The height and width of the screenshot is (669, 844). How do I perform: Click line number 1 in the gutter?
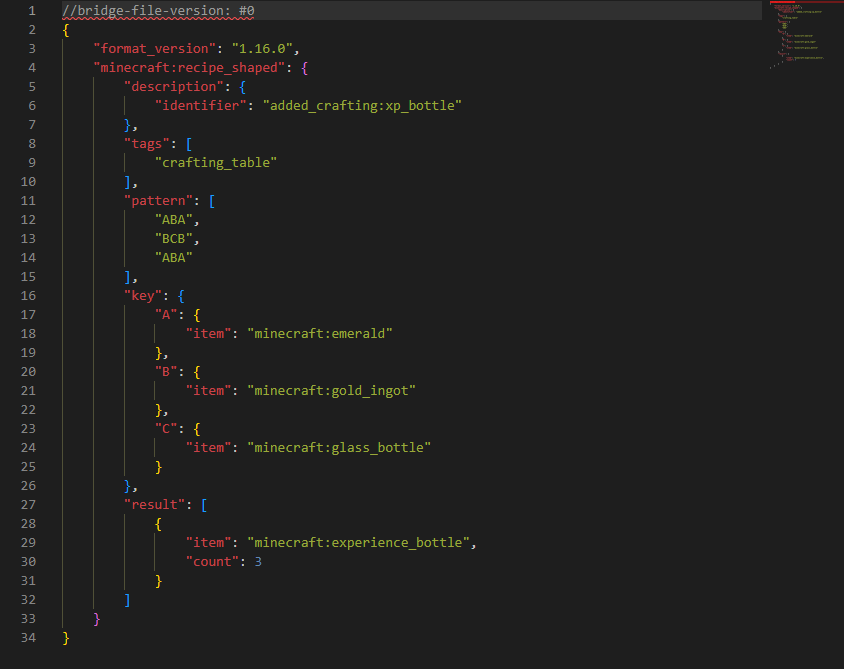coord(32,11)
